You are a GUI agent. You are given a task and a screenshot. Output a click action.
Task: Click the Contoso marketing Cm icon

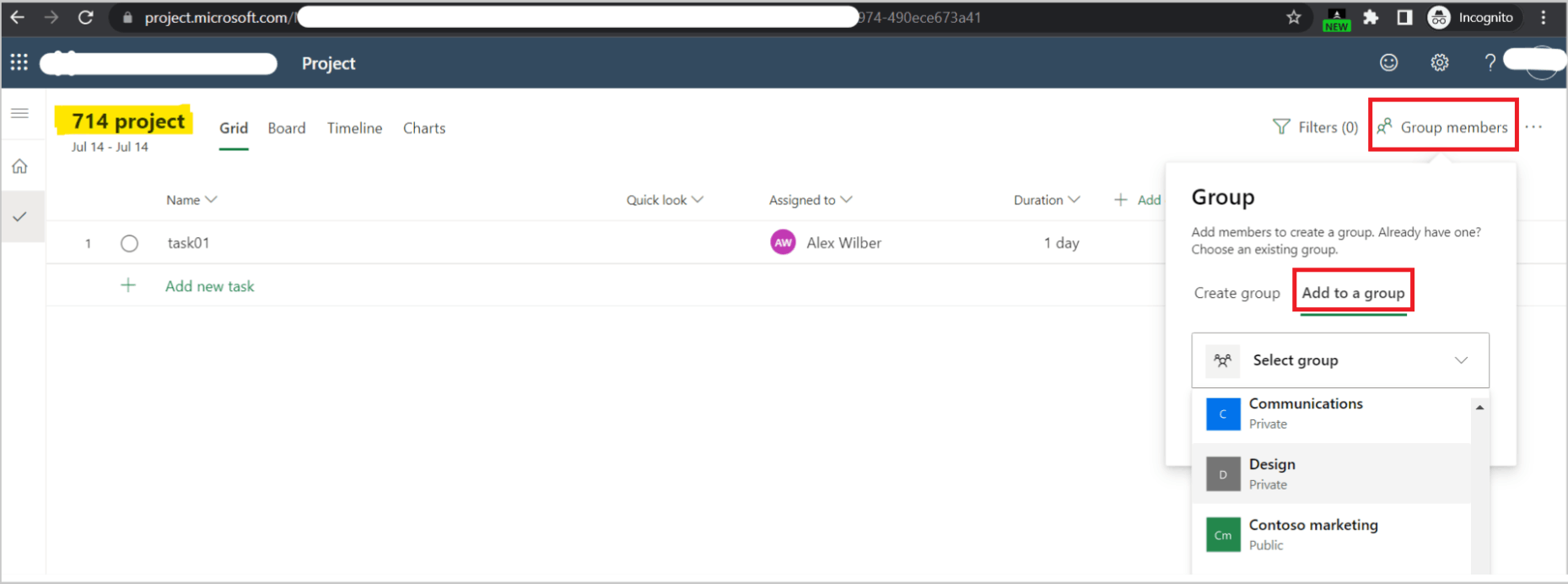(1223, 535)
